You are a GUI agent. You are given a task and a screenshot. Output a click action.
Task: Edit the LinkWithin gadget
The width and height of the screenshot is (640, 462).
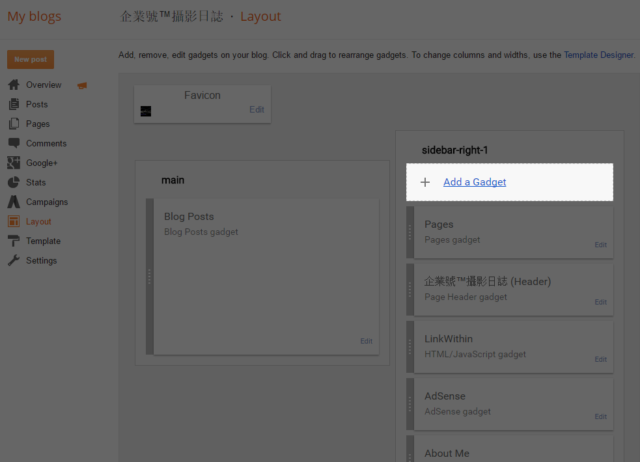(600, 359)
